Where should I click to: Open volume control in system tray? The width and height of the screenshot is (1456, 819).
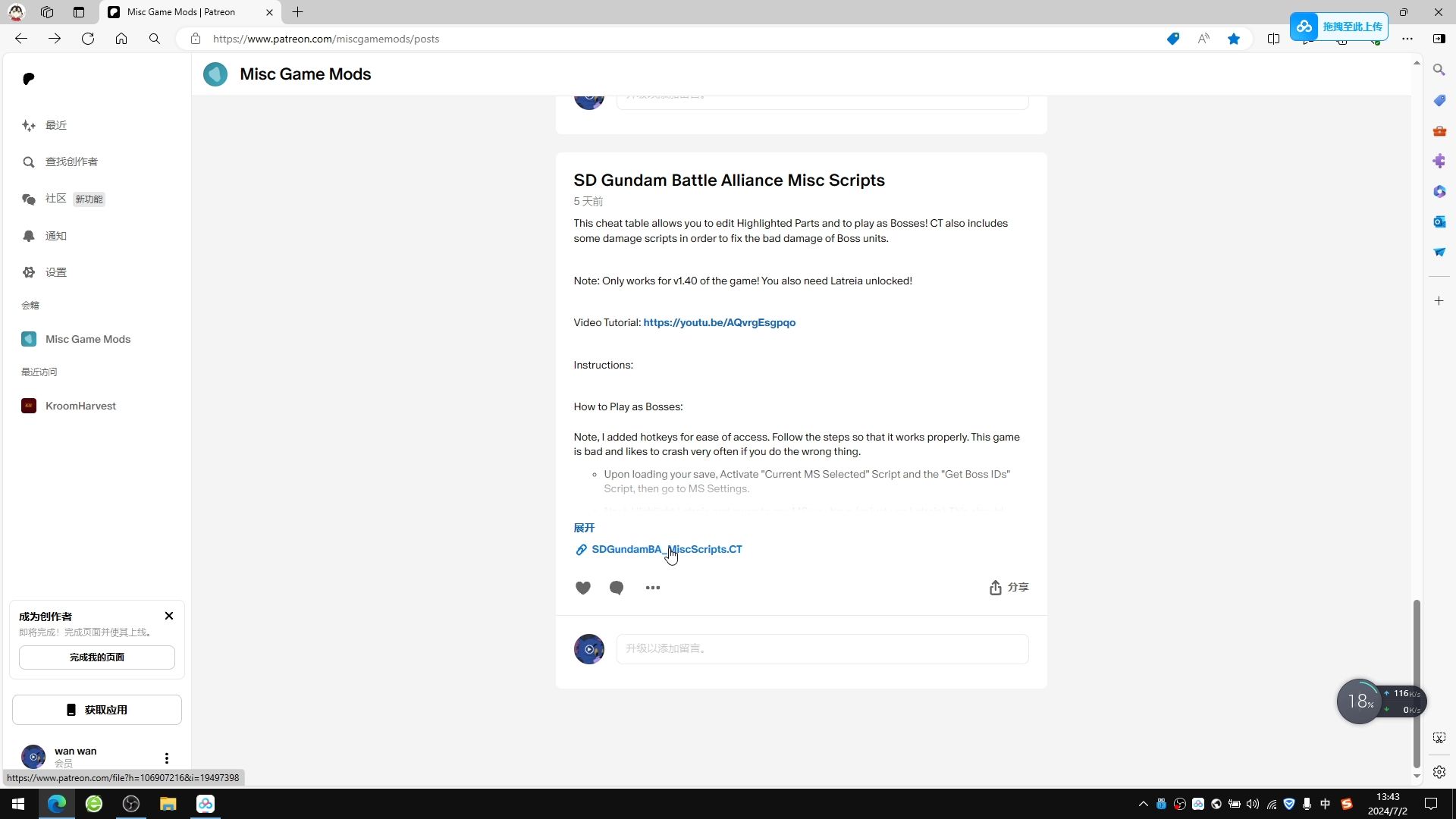pyautogui.click(x=1253, y=805)
